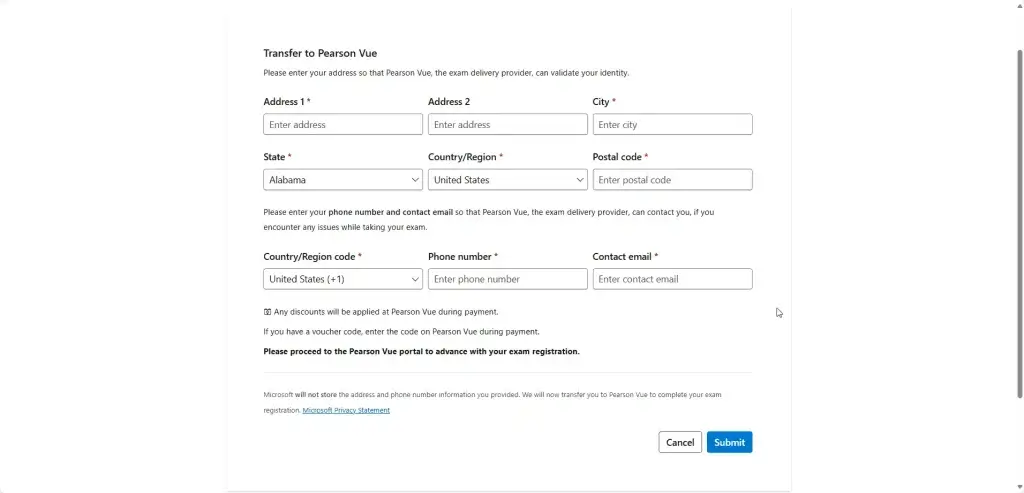
Task: Submit the Pearson Vue transfer form
Action: 729,442
